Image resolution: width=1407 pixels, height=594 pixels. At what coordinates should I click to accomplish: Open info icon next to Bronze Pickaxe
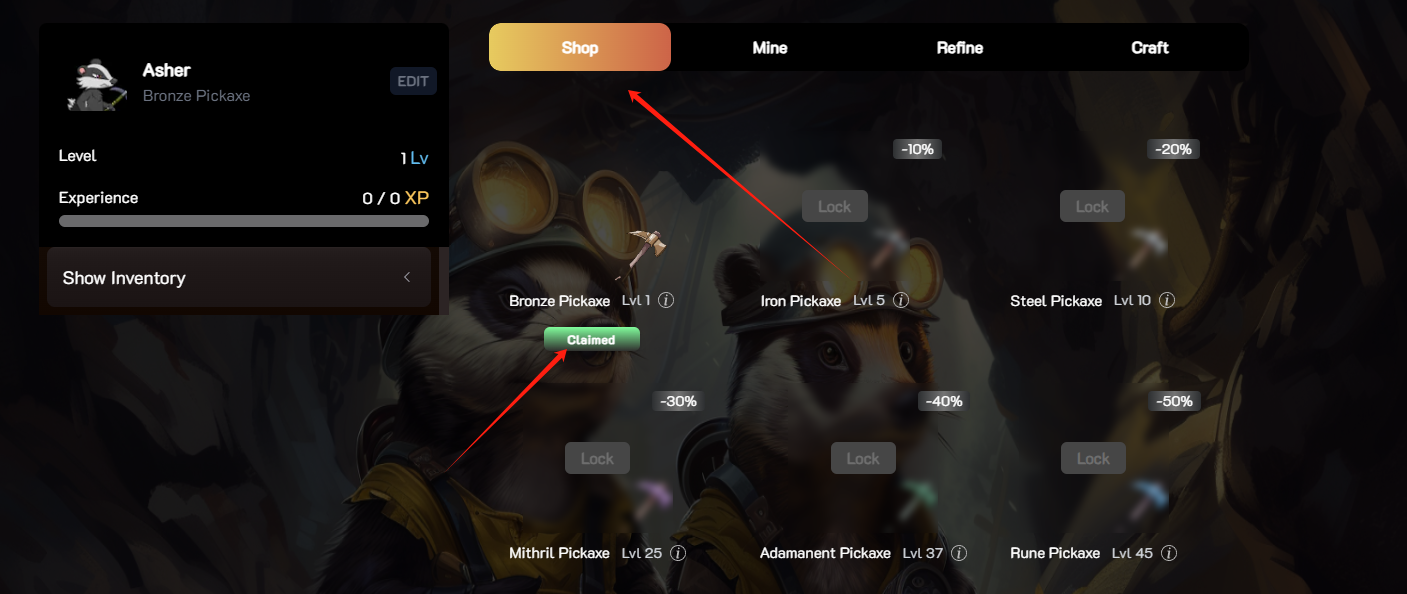[666, 301]
